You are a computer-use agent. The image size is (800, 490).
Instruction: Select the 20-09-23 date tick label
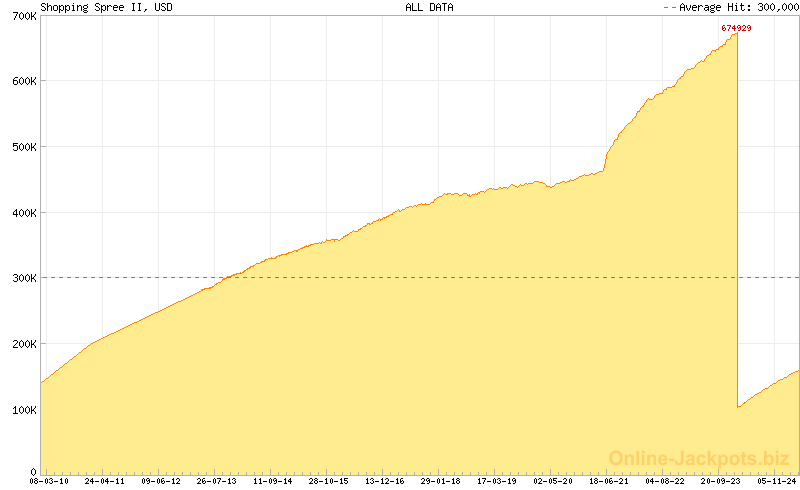tap(721, 481)
